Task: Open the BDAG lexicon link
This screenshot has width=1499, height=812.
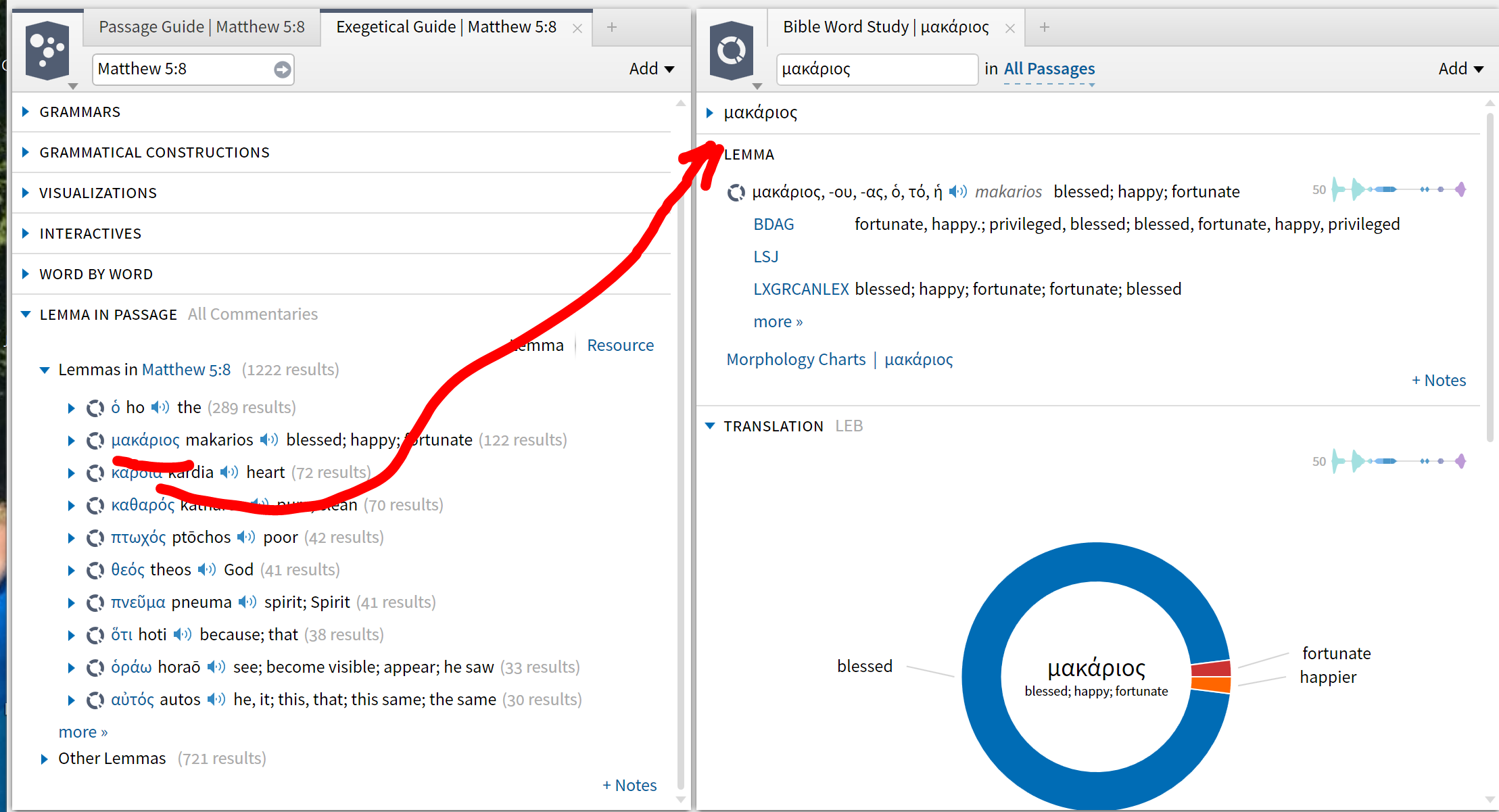Action: click(774, 224)
